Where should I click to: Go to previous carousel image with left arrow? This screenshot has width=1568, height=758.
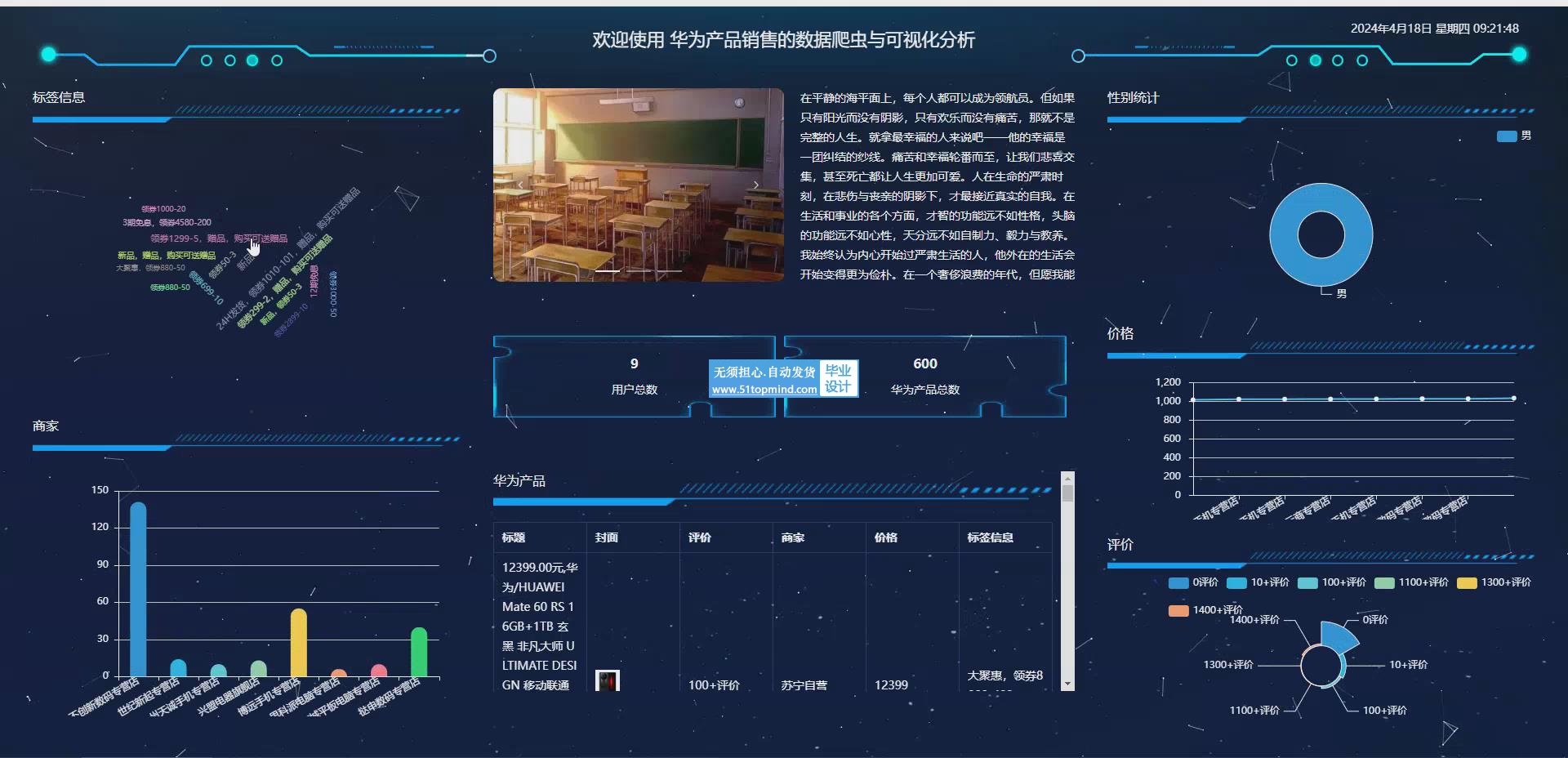point(520,185)
